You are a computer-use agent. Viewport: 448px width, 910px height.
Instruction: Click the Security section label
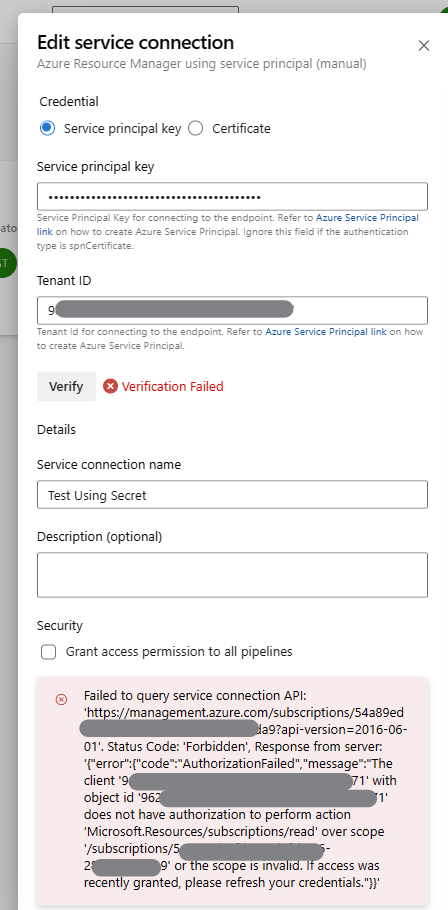click(60, 626)
